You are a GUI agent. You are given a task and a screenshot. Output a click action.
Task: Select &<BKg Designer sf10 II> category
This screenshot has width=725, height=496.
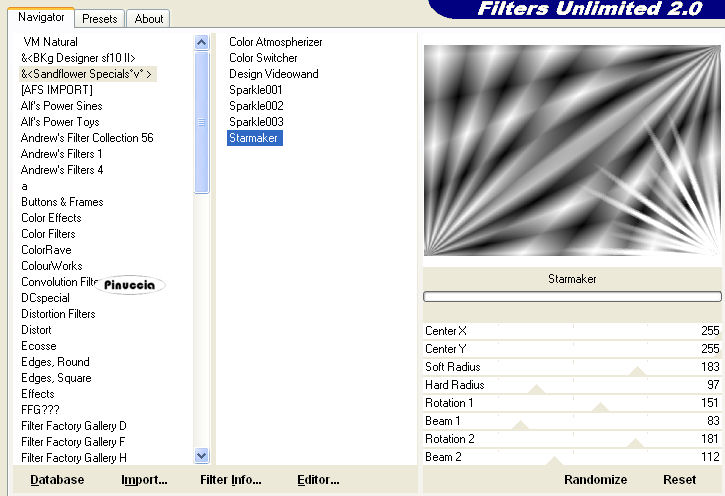[78, 58]
